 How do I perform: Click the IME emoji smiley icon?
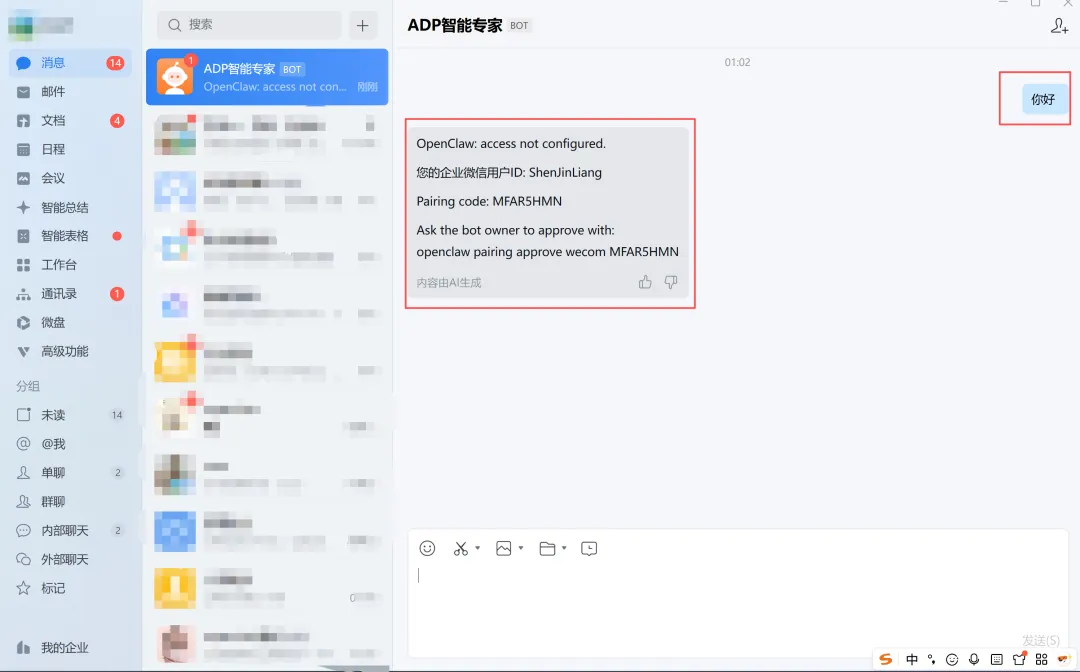952,660
